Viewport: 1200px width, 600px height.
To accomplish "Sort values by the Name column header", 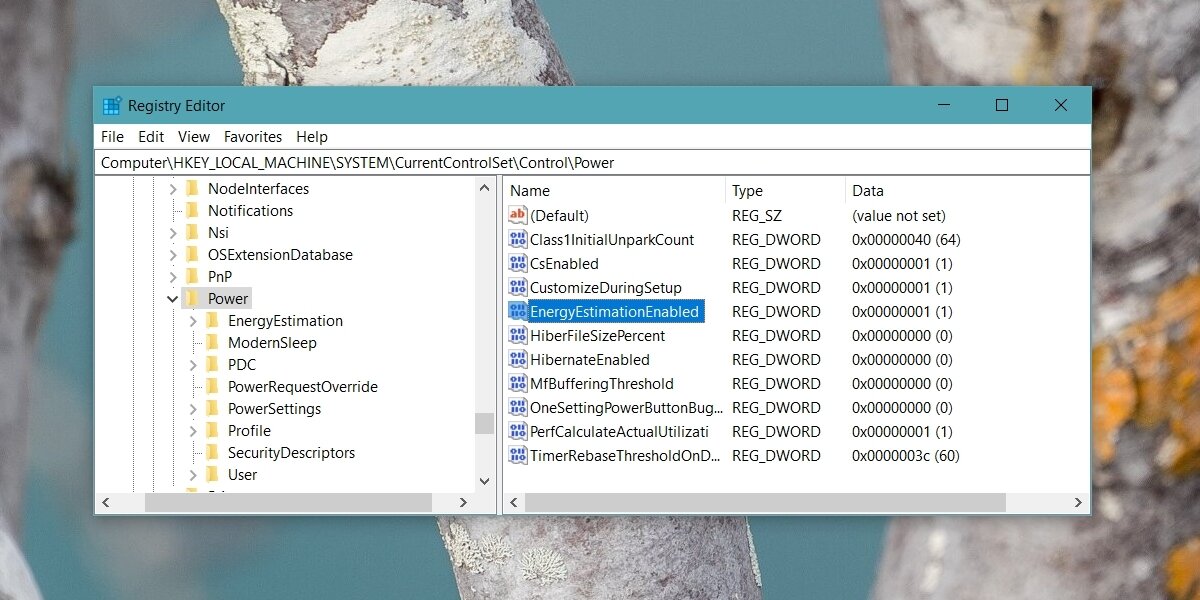I will (x=614, y=191).
